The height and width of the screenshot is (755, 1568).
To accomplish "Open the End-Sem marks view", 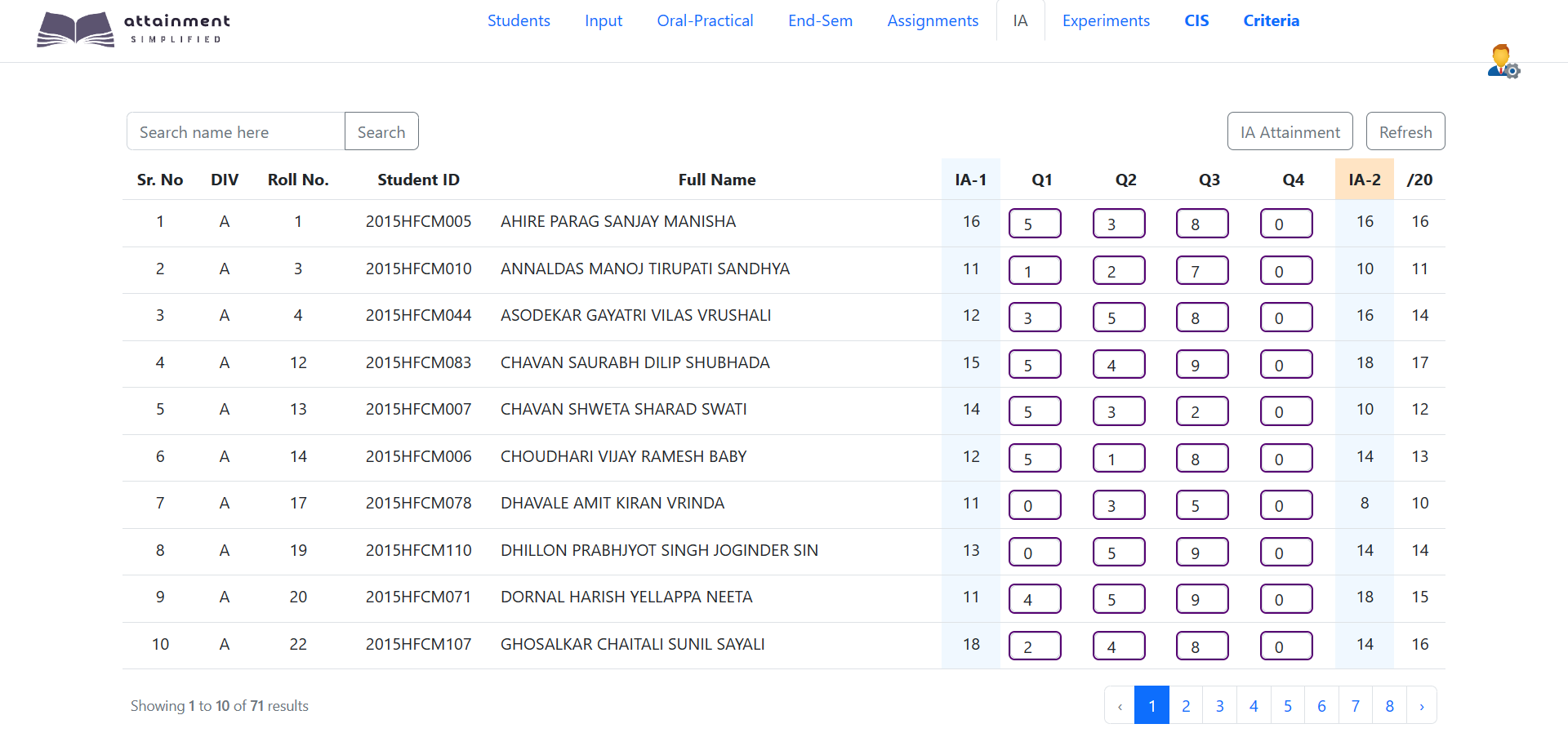I will (x=820, y=20).
